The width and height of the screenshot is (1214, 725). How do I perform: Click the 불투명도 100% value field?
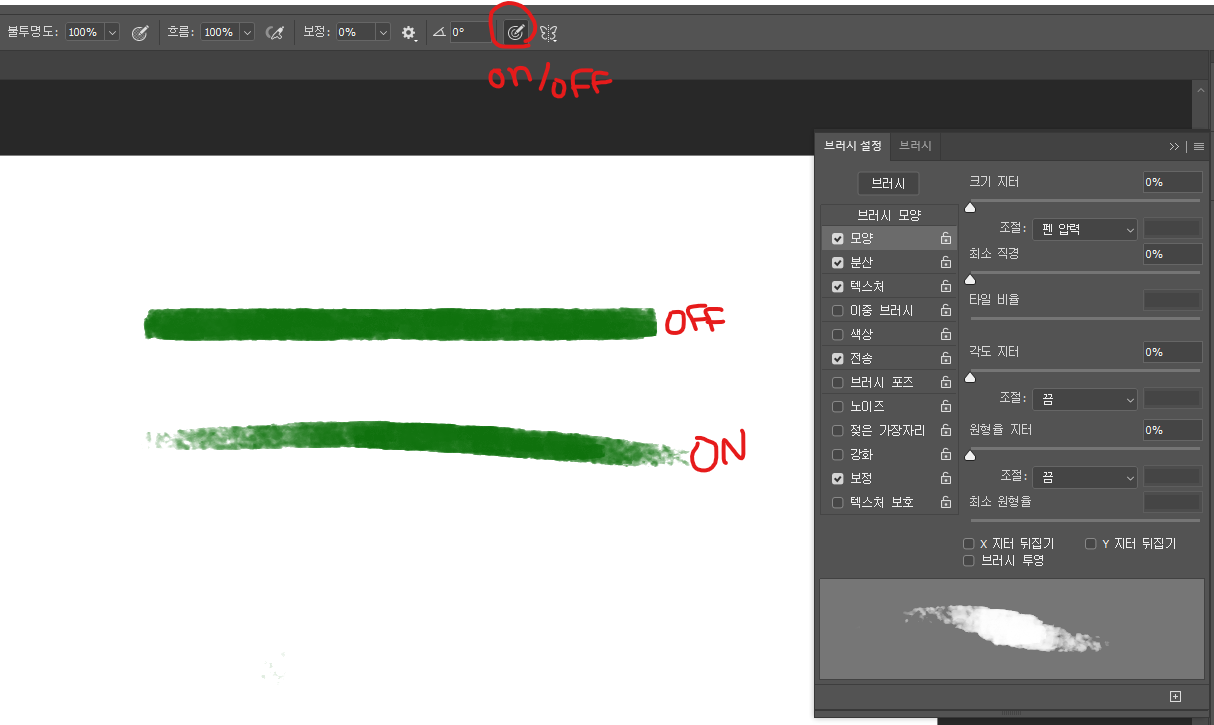tap(84, 32)
